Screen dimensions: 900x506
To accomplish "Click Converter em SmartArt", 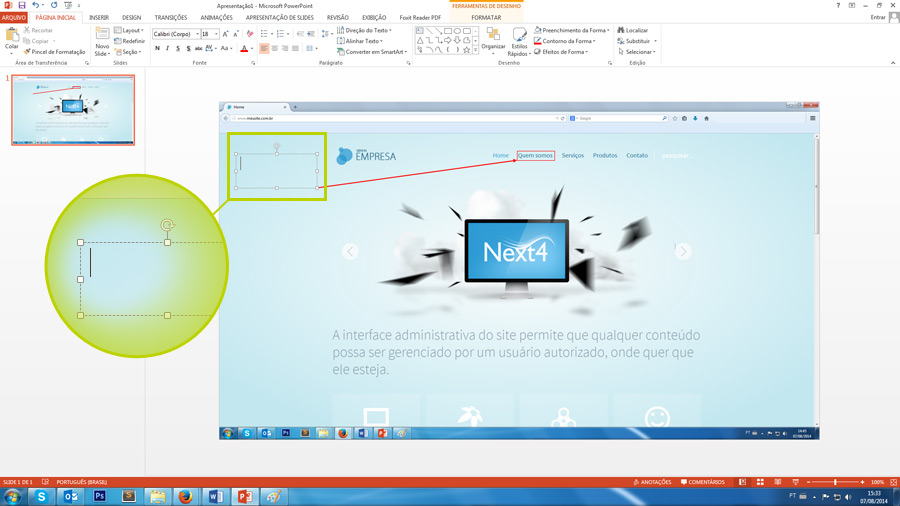I will pyautogui.click(x=372, y=52).
